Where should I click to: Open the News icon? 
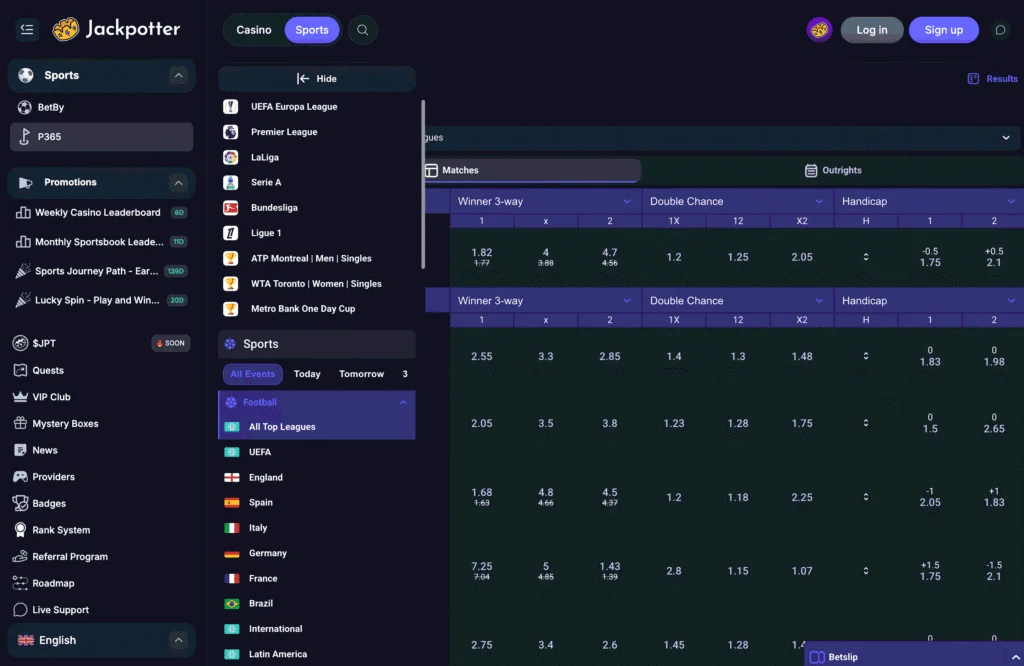pos(20,450)
